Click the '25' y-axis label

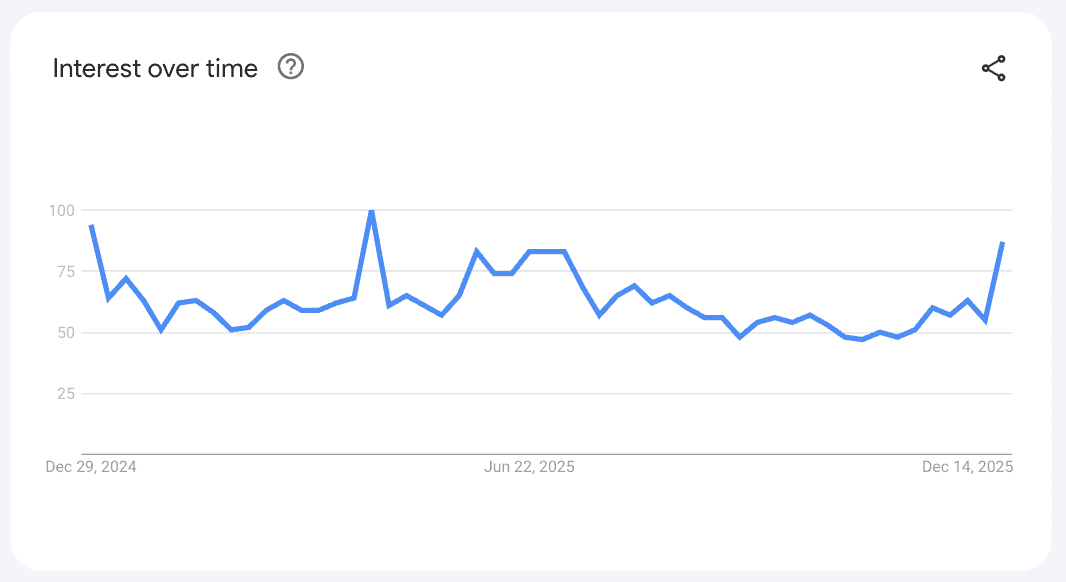pyautogui.click(x=65, y=393)
